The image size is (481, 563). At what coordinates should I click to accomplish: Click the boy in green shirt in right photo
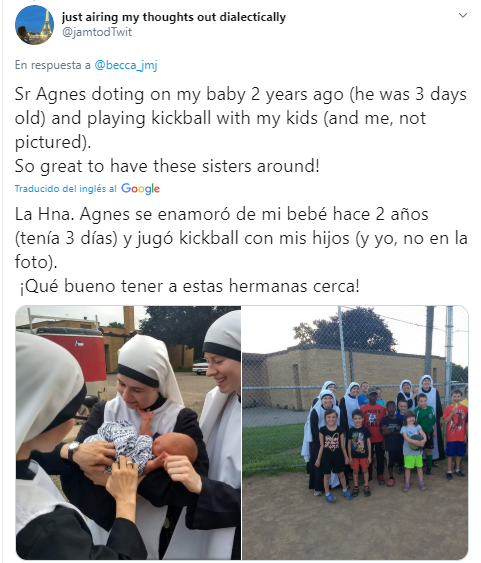(x=426, y=433)
